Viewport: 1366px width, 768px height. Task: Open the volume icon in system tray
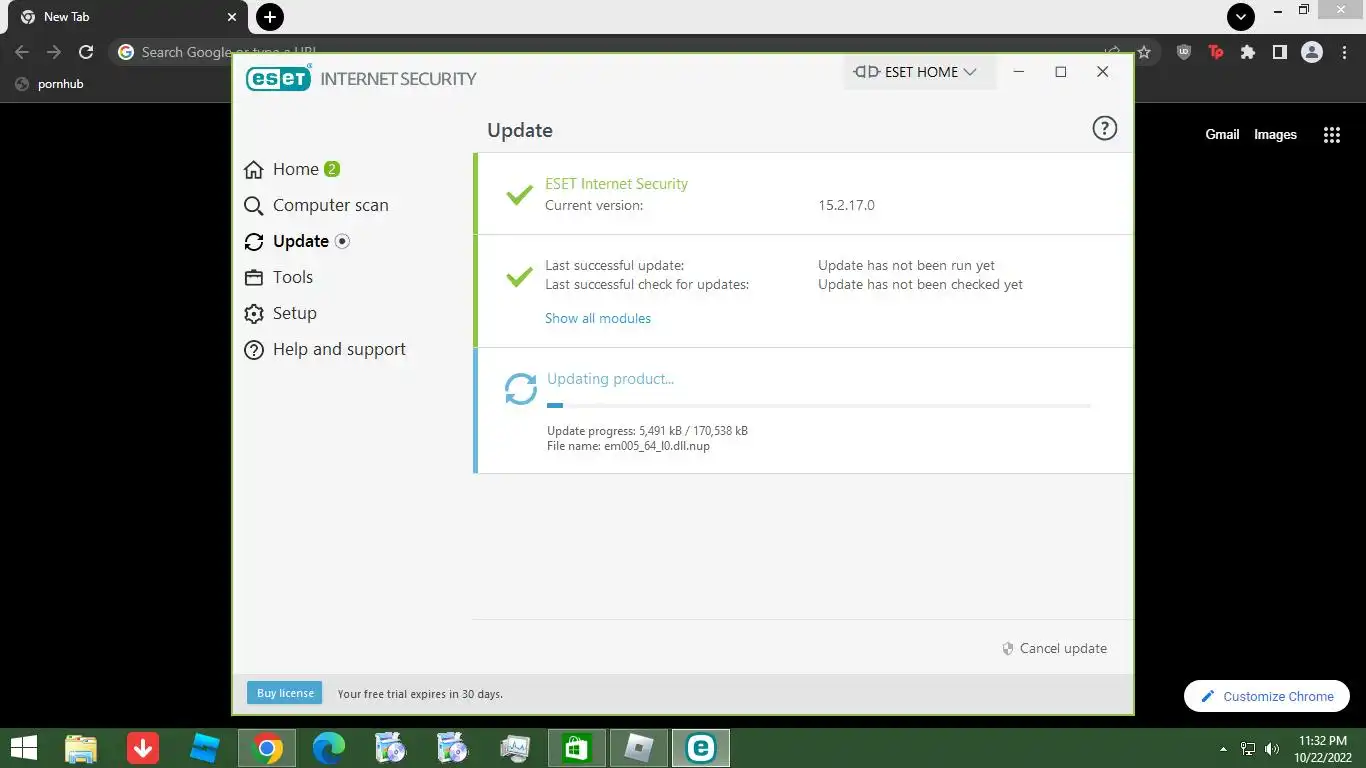coord(1272,749)
